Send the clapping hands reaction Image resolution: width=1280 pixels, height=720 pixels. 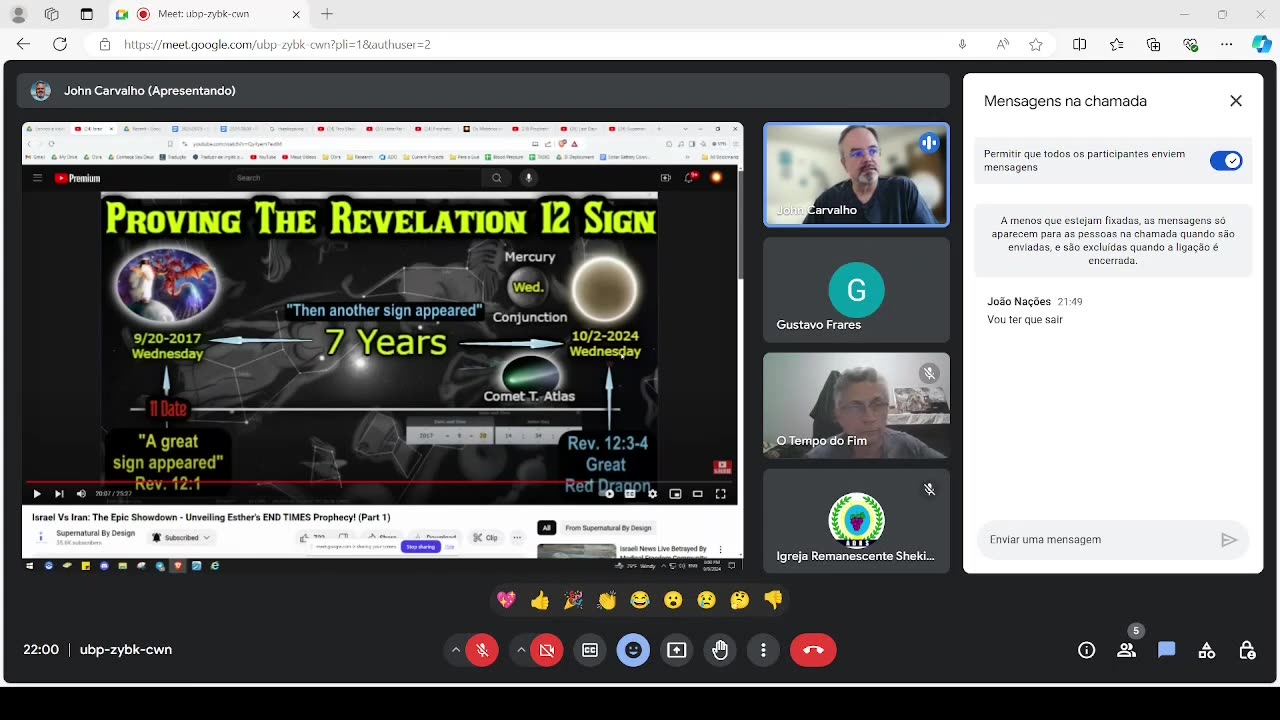pyautogui.click(x=607, y=600)
